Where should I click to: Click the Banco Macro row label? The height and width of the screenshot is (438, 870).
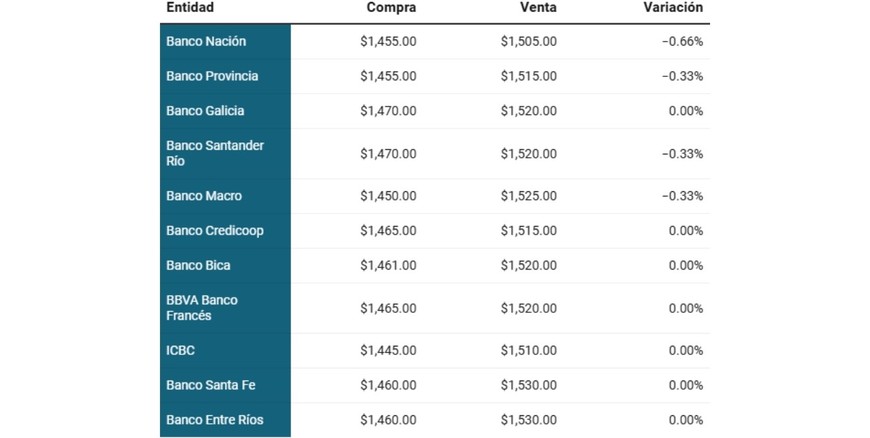(x=204, y=196)
